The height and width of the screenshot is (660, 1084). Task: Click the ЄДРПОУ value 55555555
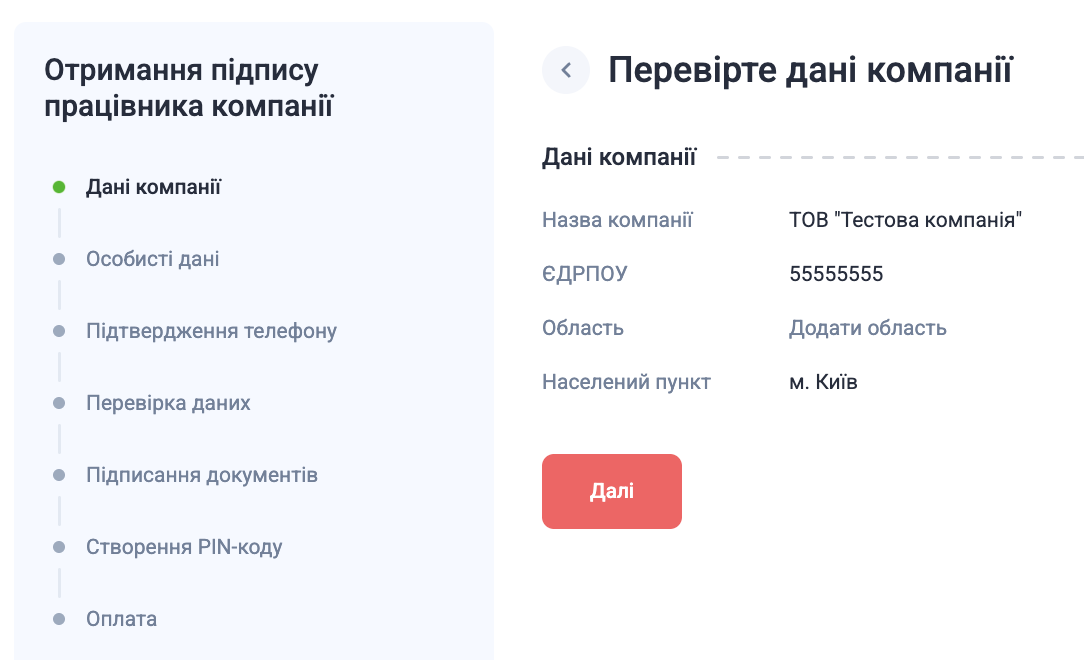click(x=836, y=274)
